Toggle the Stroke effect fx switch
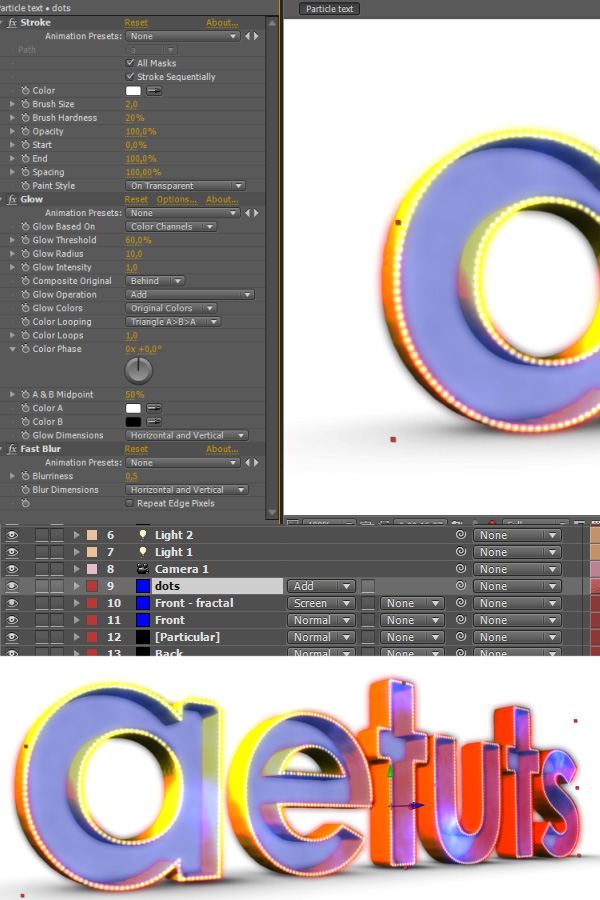 click(12, 23)
